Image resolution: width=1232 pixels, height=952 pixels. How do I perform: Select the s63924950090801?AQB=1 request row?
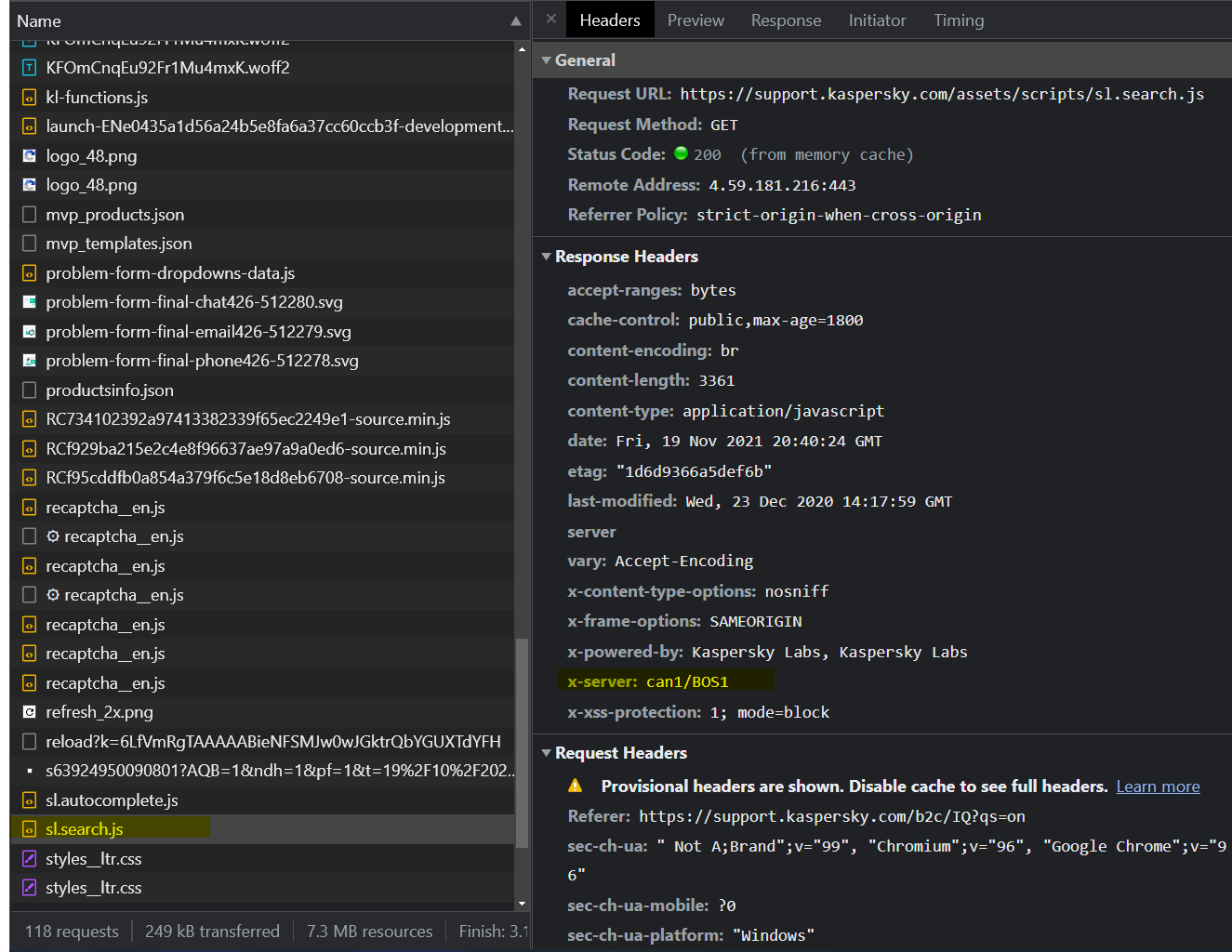click(262, 771)
